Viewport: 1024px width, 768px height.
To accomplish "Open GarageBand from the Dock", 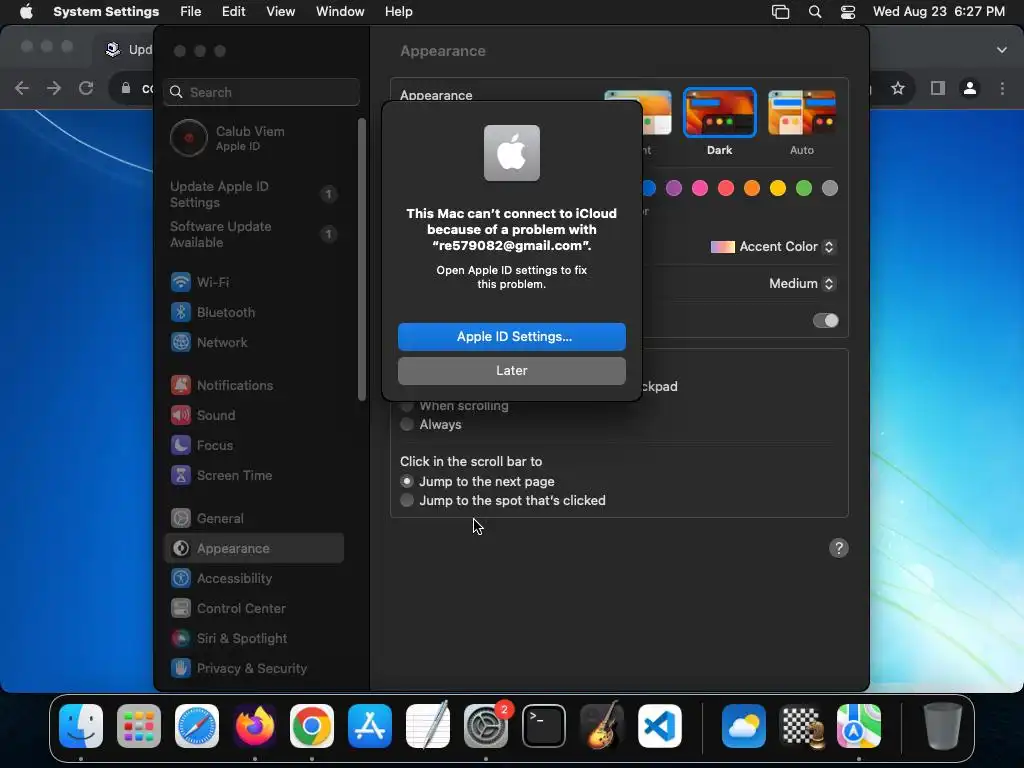I will [601, 726].
